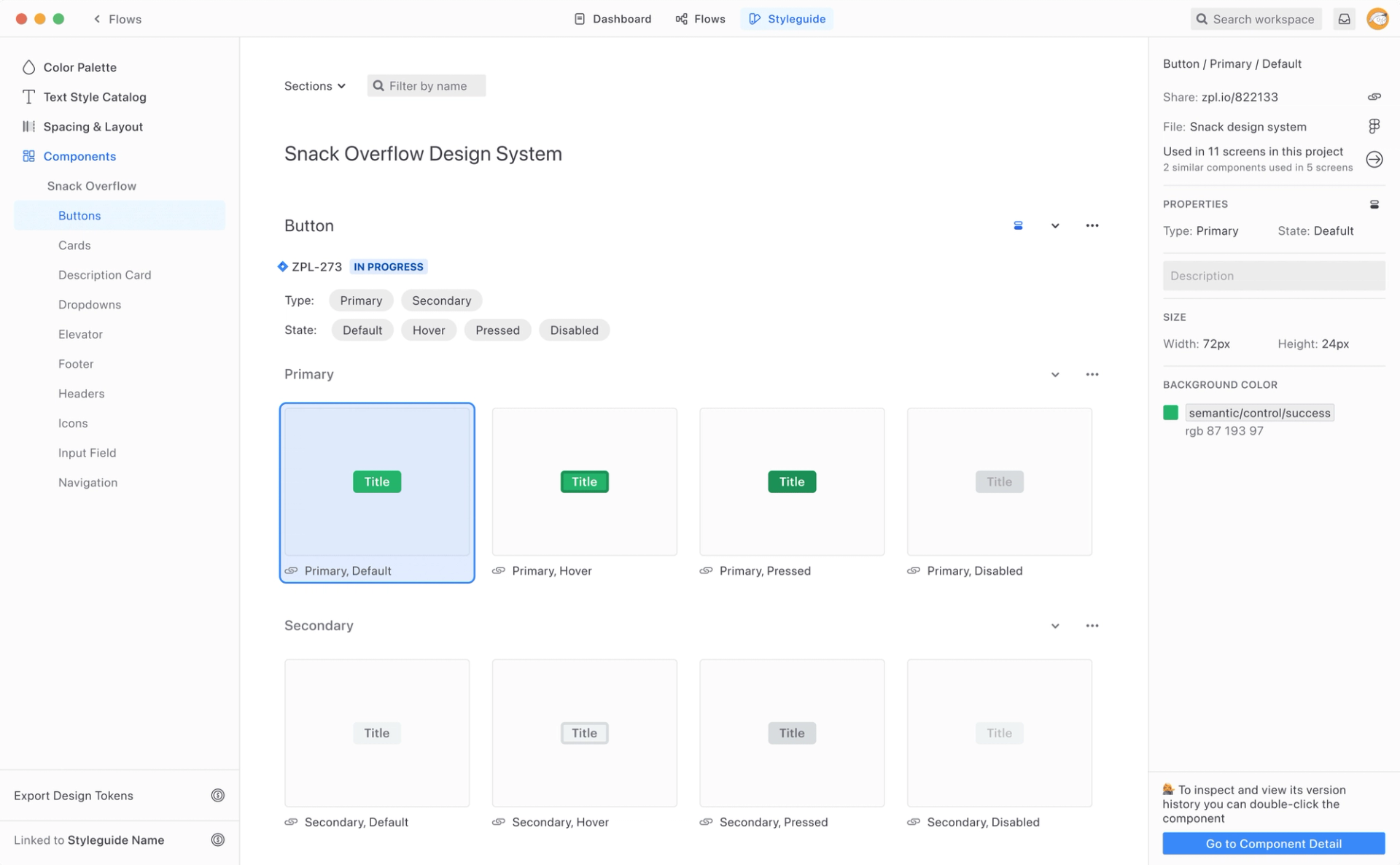This screenshot has width=1400, height=865.
Task: Click the Button section properties stack icon
Action: 1018,225
